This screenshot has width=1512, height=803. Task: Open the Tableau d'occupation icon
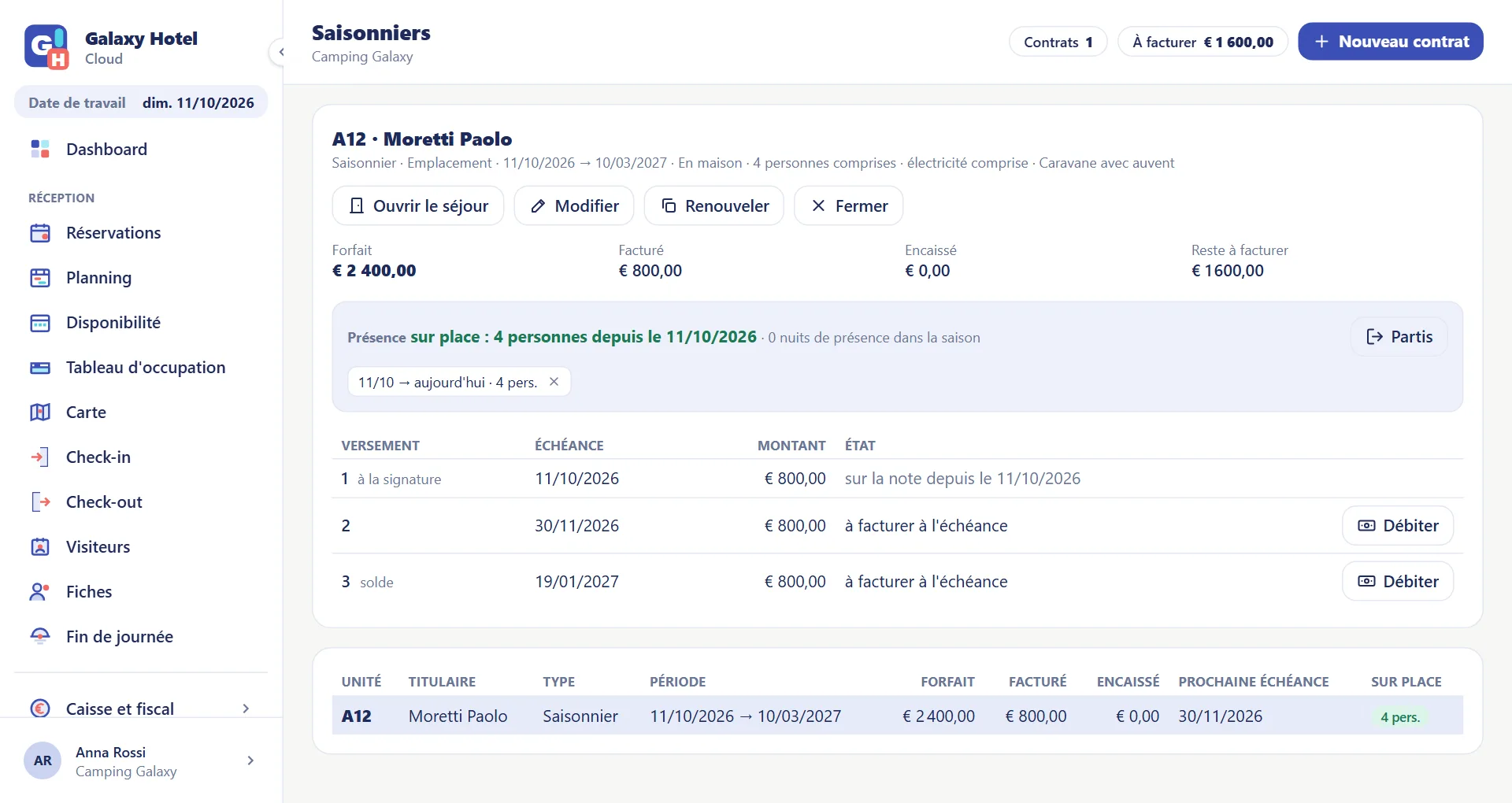(40, 368)
